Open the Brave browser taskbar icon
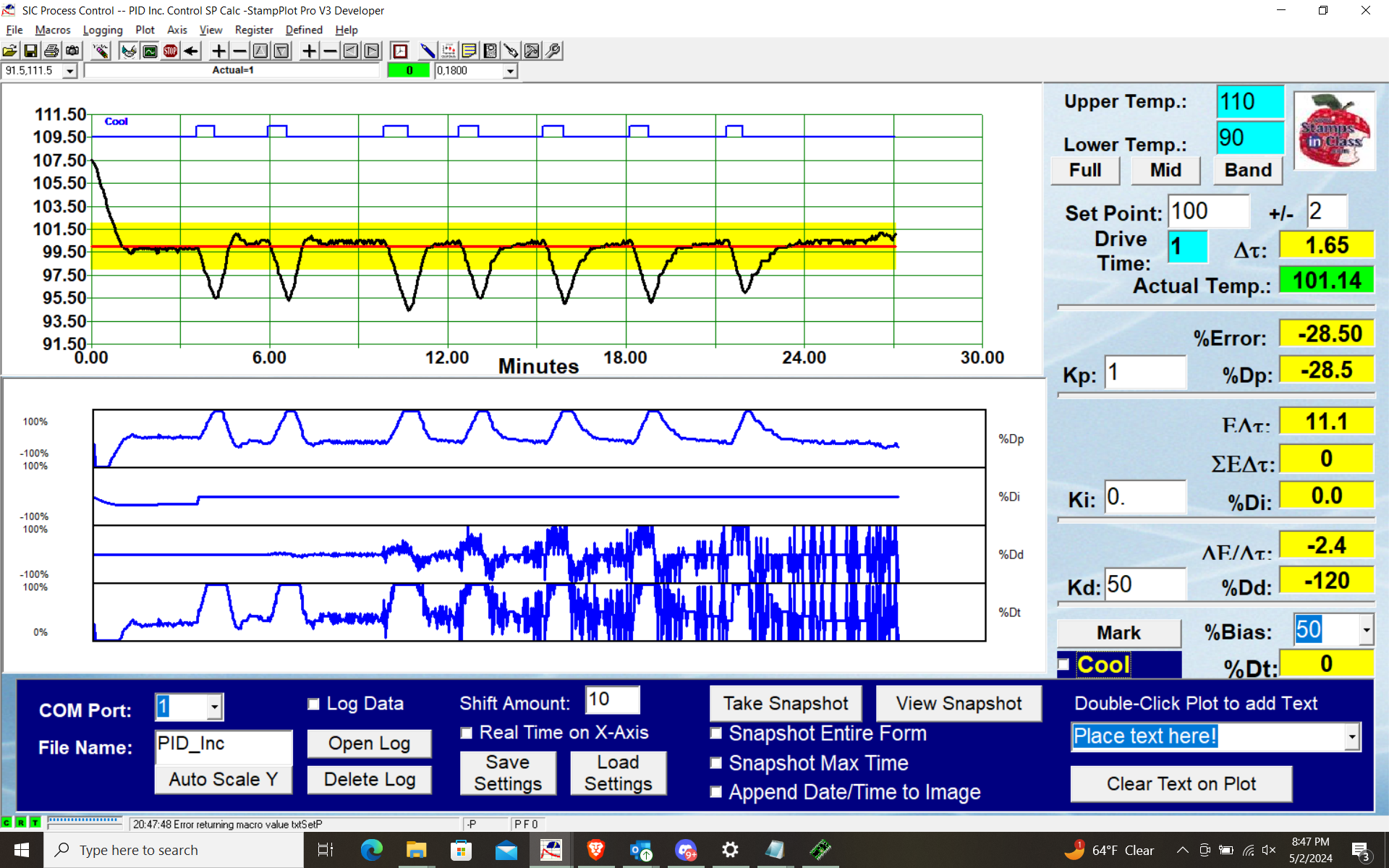The width and height of the screenshot is (1389, 868). point(596,850)
